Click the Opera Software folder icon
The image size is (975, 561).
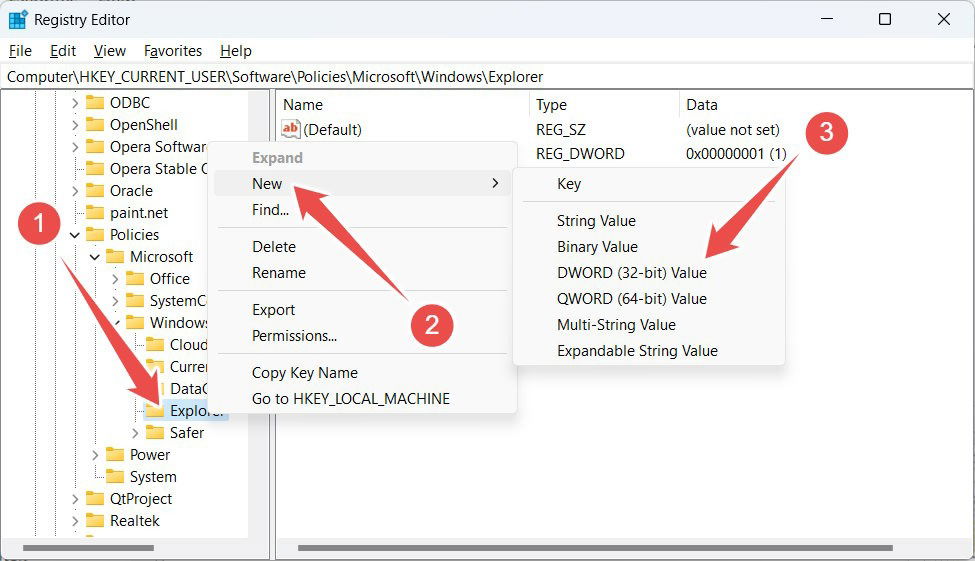[x=95, y=147]
